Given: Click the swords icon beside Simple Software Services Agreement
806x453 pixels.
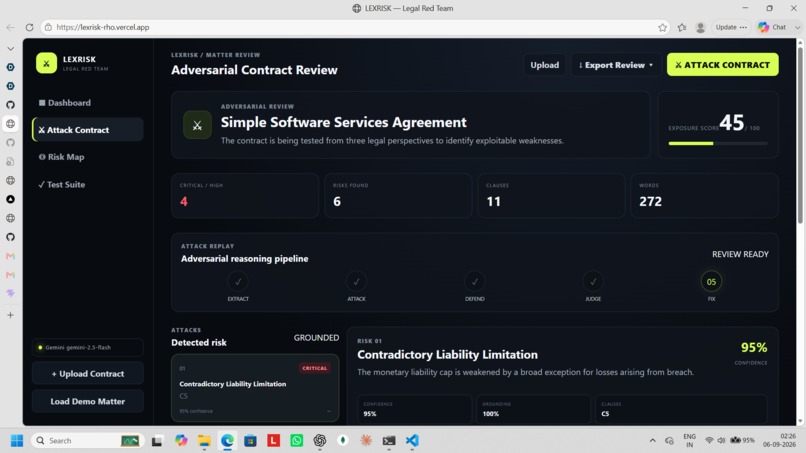Looking at the screenshot, I should (197, 125).
